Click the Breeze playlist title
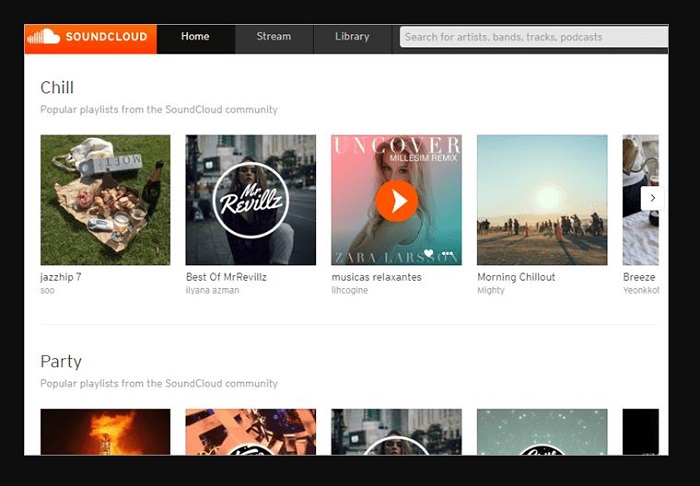This screenshot has width=700, height=486. point(639,277)
